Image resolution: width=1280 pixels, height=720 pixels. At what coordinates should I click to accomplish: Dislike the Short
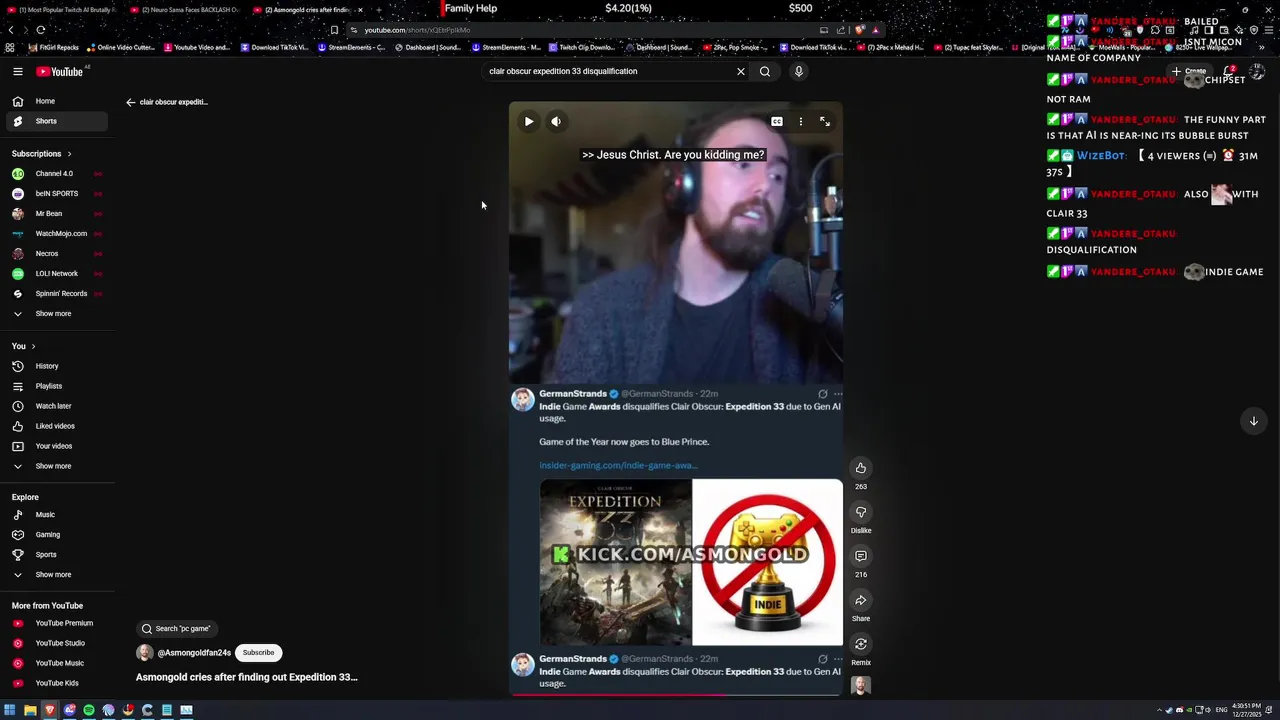point(860,512)
